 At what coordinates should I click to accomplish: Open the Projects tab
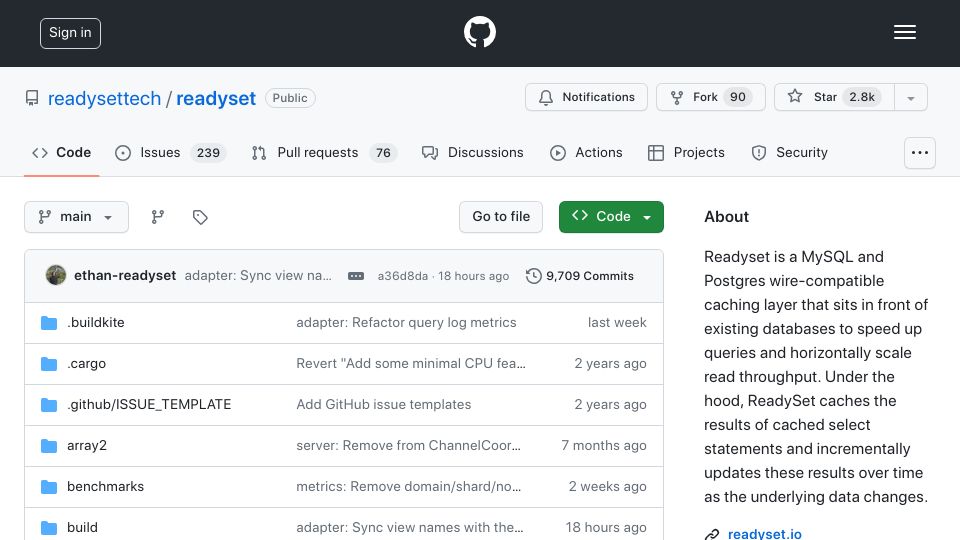[686, 152]
